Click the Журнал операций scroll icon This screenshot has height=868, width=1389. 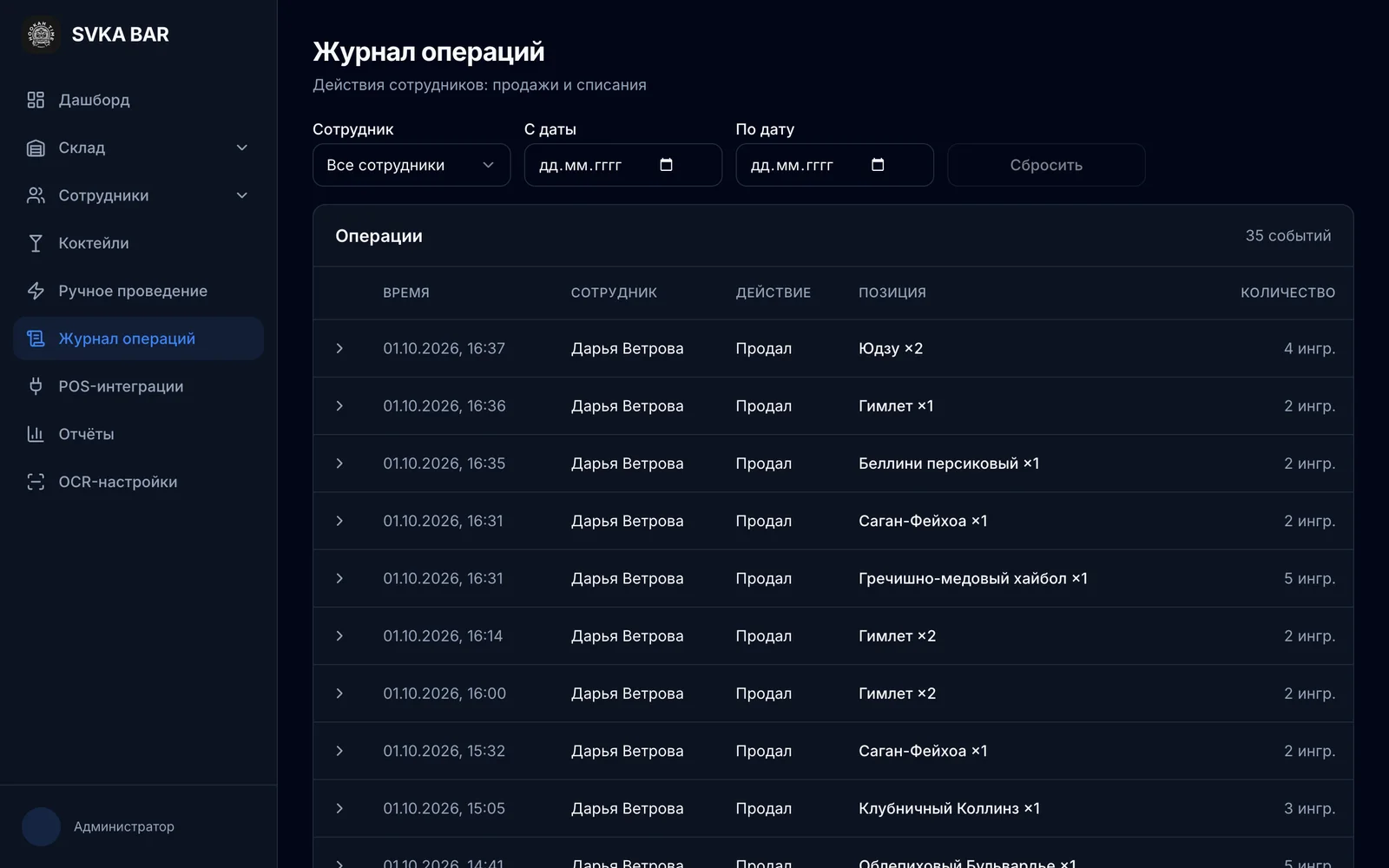[x=36, y=339]
